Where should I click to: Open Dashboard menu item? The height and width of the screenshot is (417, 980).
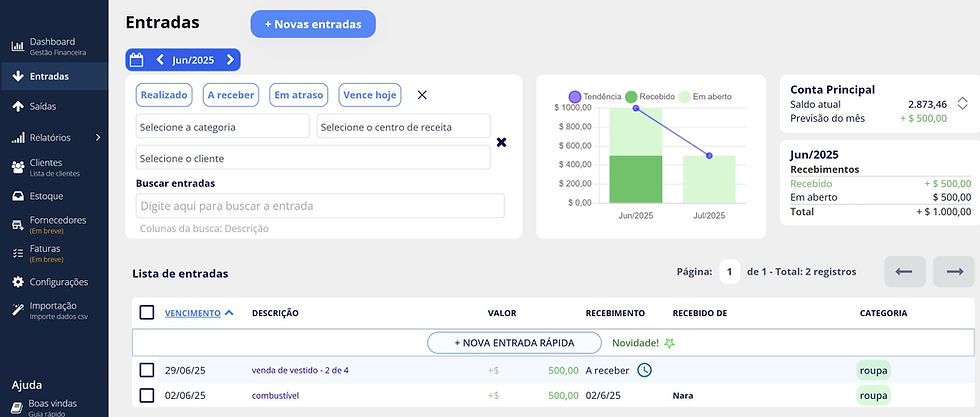(54, 46)
